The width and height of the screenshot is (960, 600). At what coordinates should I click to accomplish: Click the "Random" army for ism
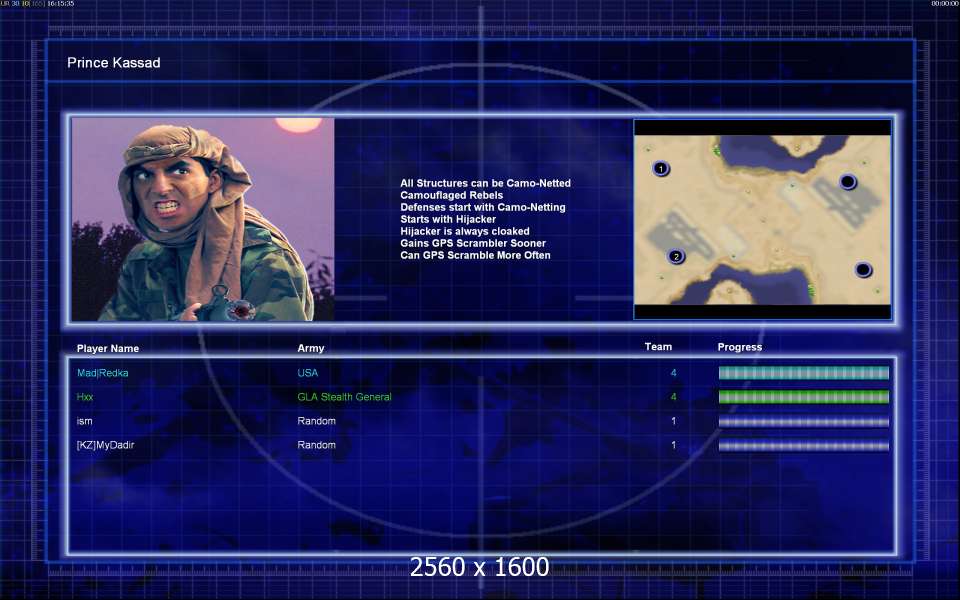(317, 421)
